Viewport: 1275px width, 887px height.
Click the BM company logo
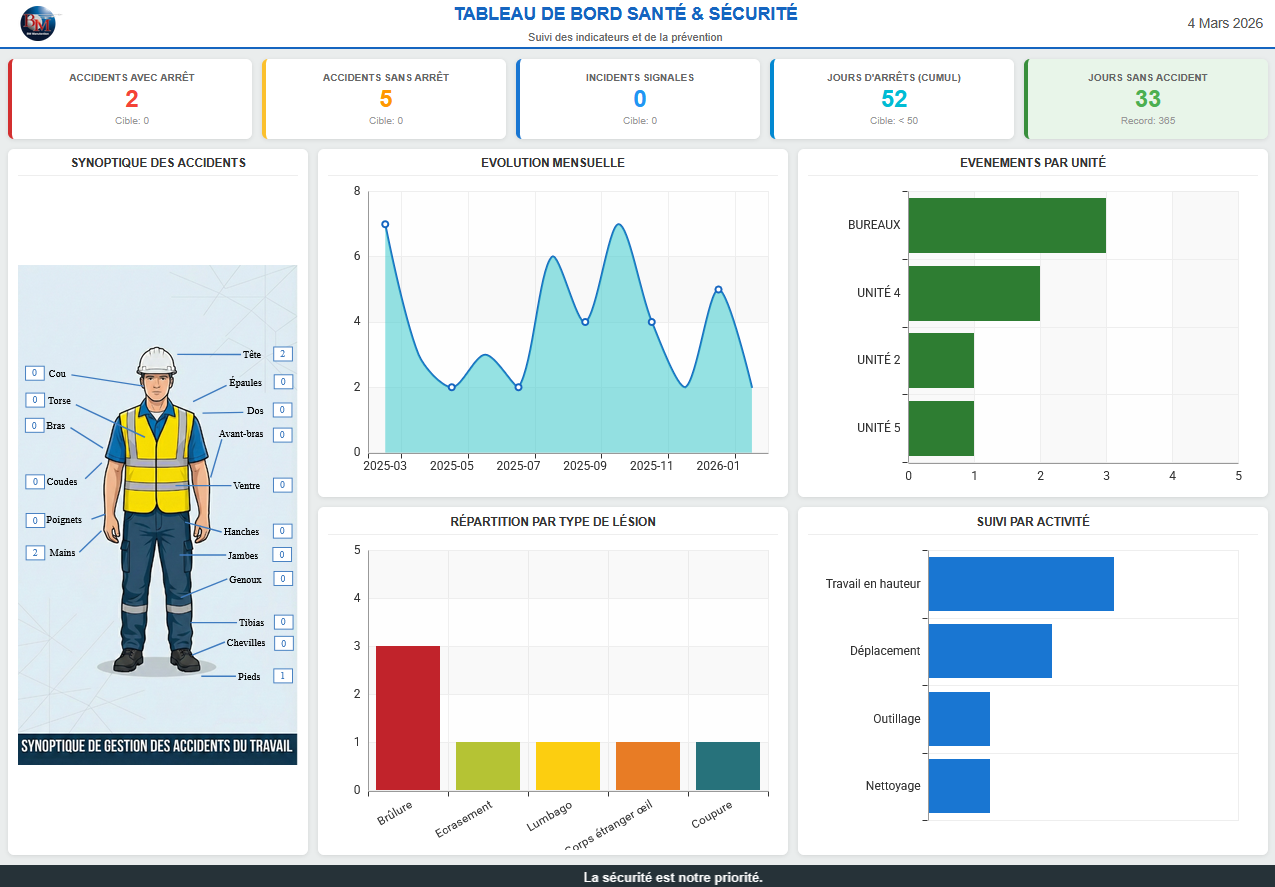tap(38, 22)
